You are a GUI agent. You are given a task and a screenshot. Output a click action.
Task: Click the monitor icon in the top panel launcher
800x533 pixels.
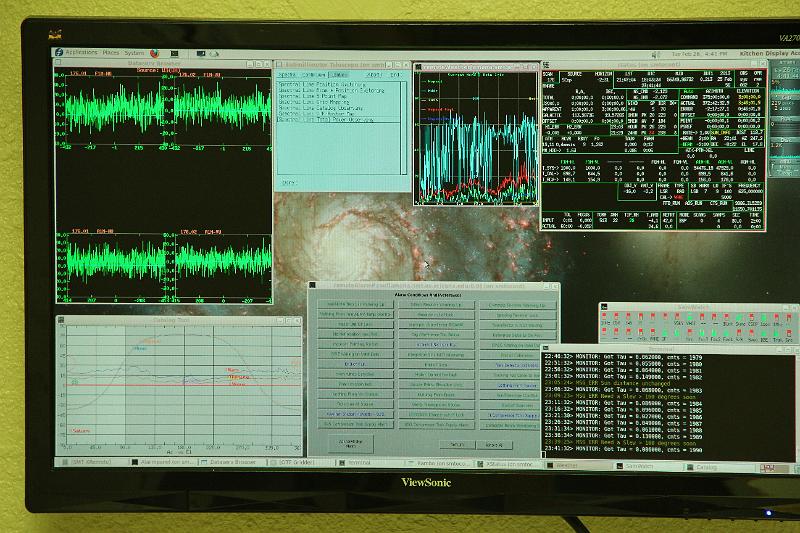(201, 53)
